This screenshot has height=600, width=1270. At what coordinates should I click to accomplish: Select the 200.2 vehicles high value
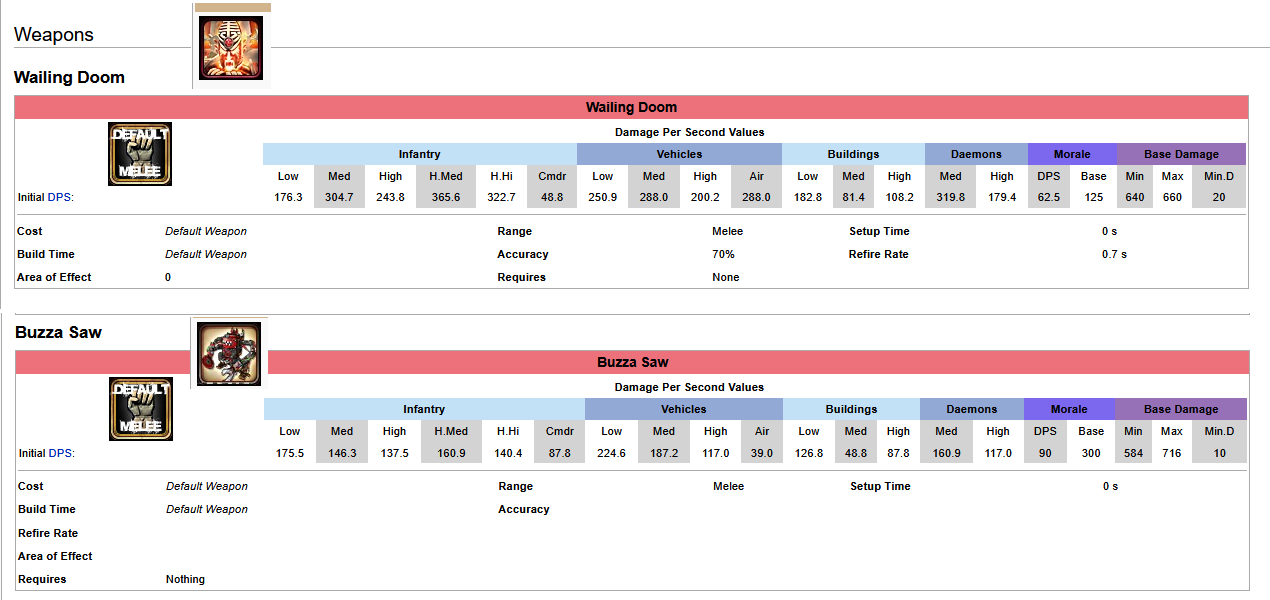pos(705,197)
